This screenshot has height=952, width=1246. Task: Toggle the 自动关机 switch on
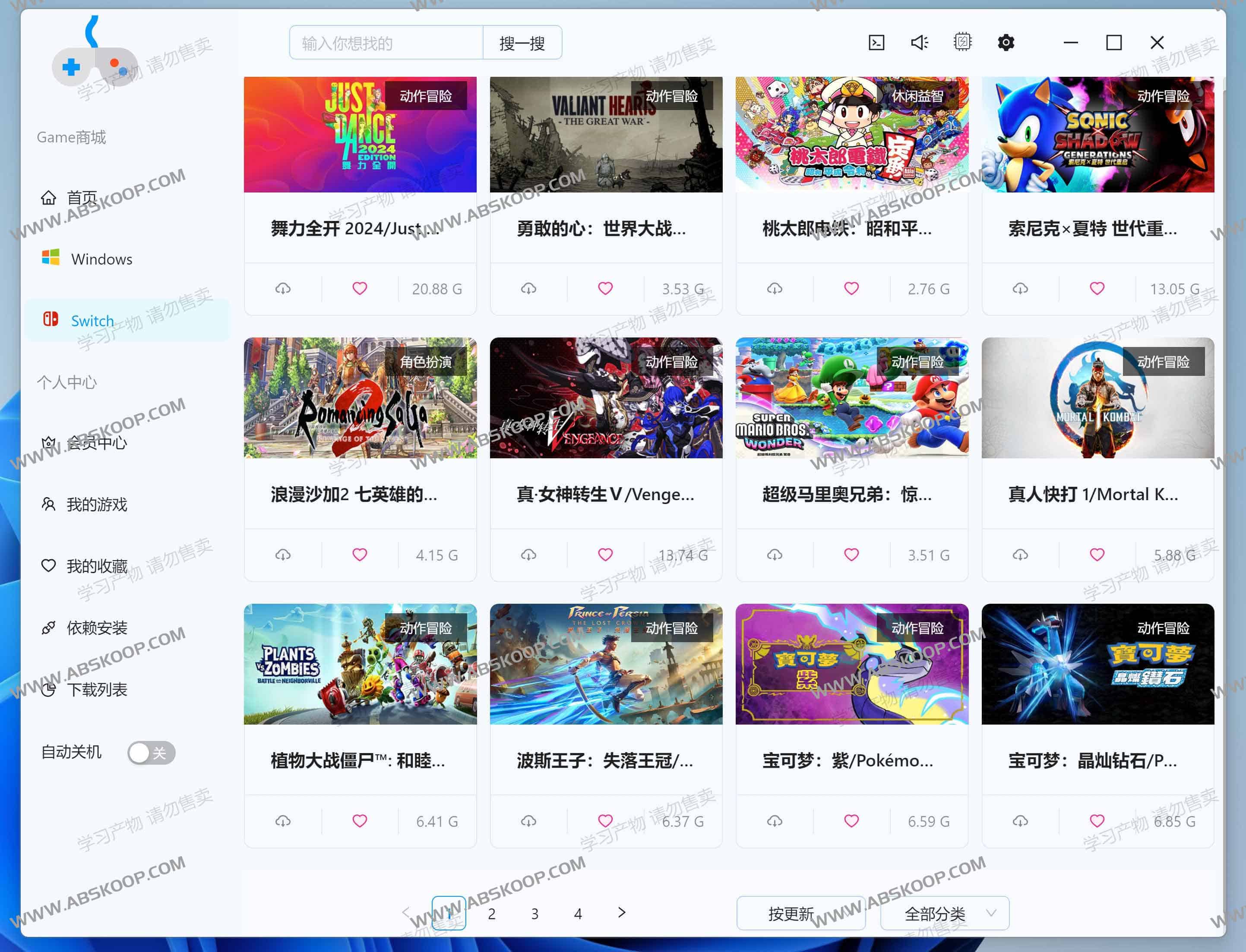[x=150, y=753]
